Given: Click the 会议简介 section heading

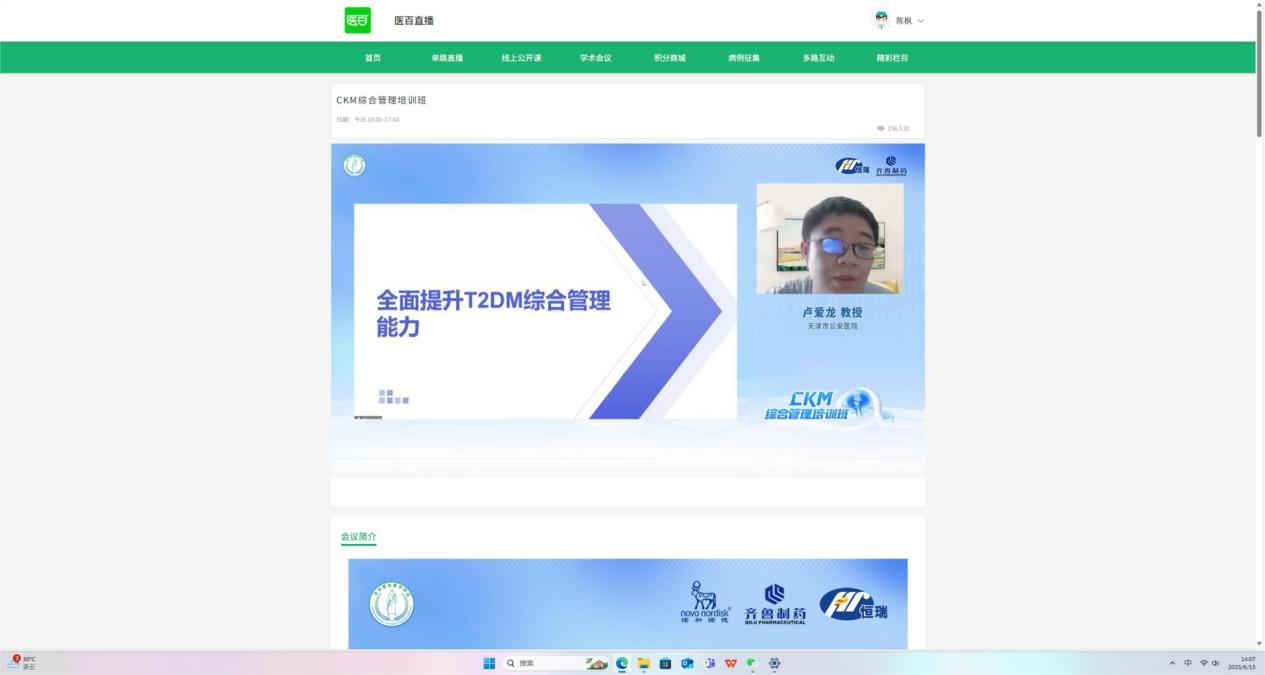Looking at the screenshot, I should click(x=358, y=537).
